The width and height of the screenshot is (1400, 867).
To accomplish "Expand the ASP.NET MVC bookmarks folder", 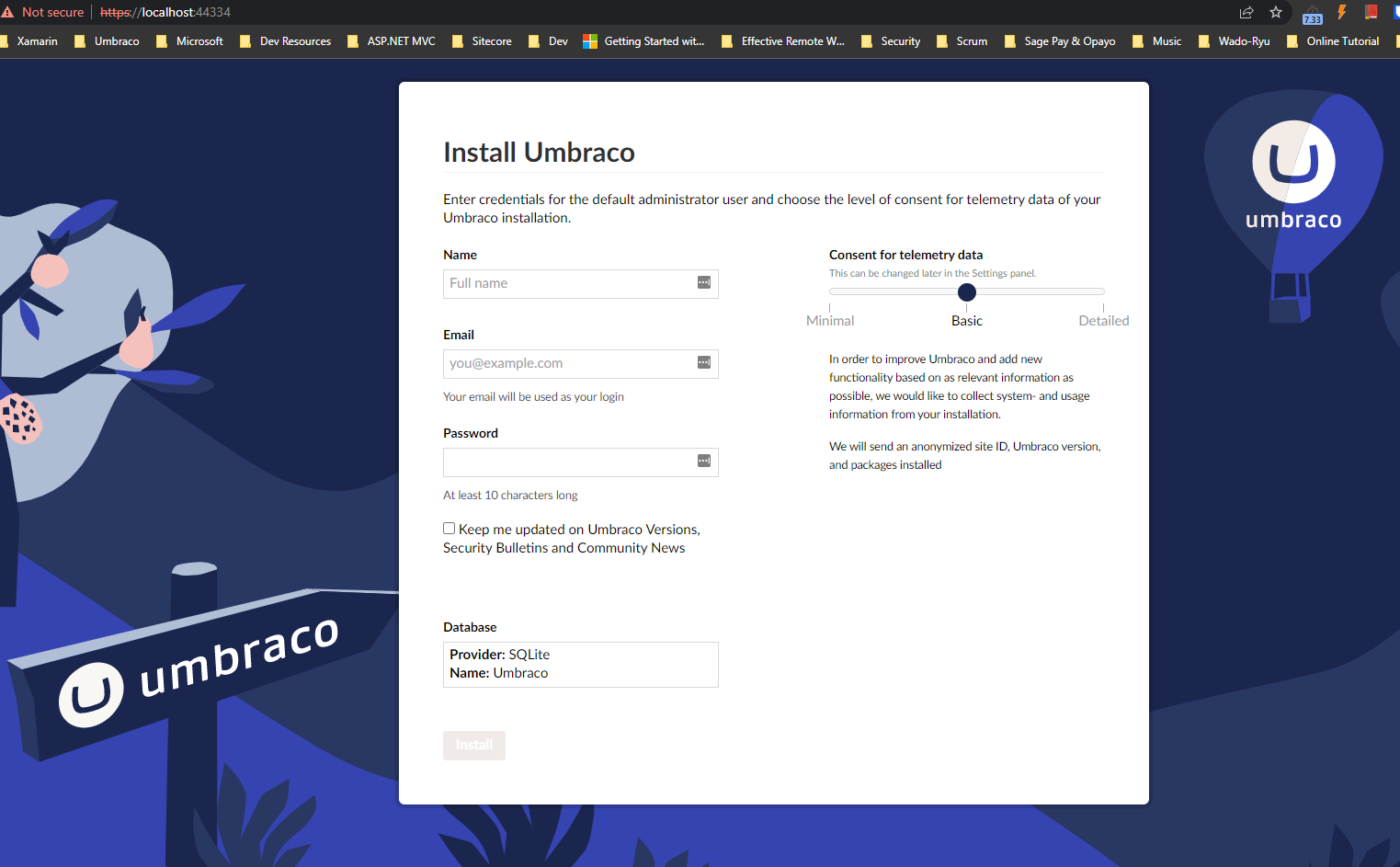I will pos(391,41).
